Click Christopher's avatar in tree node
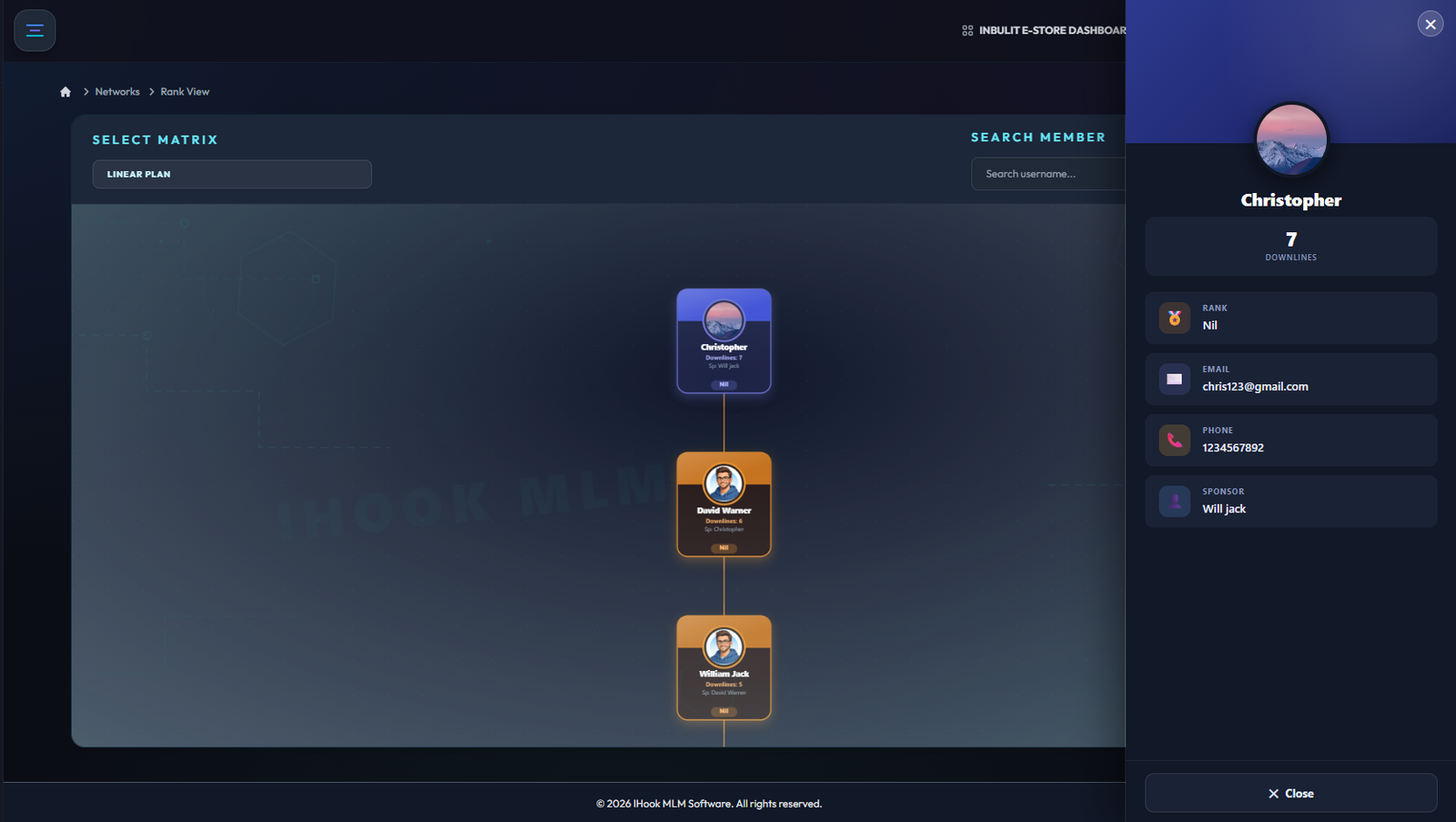The image size is (1456, 822). (x=724, y=320)
